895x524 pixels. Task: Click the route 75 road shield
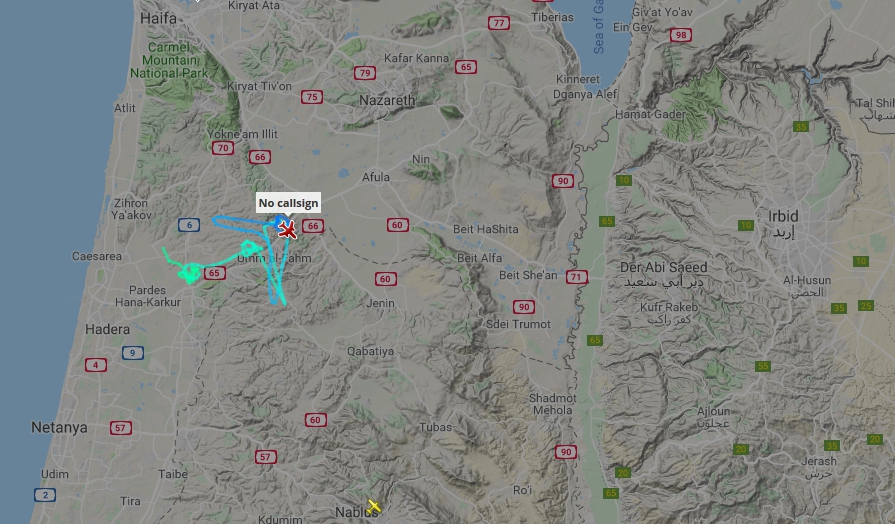[312, 97]
